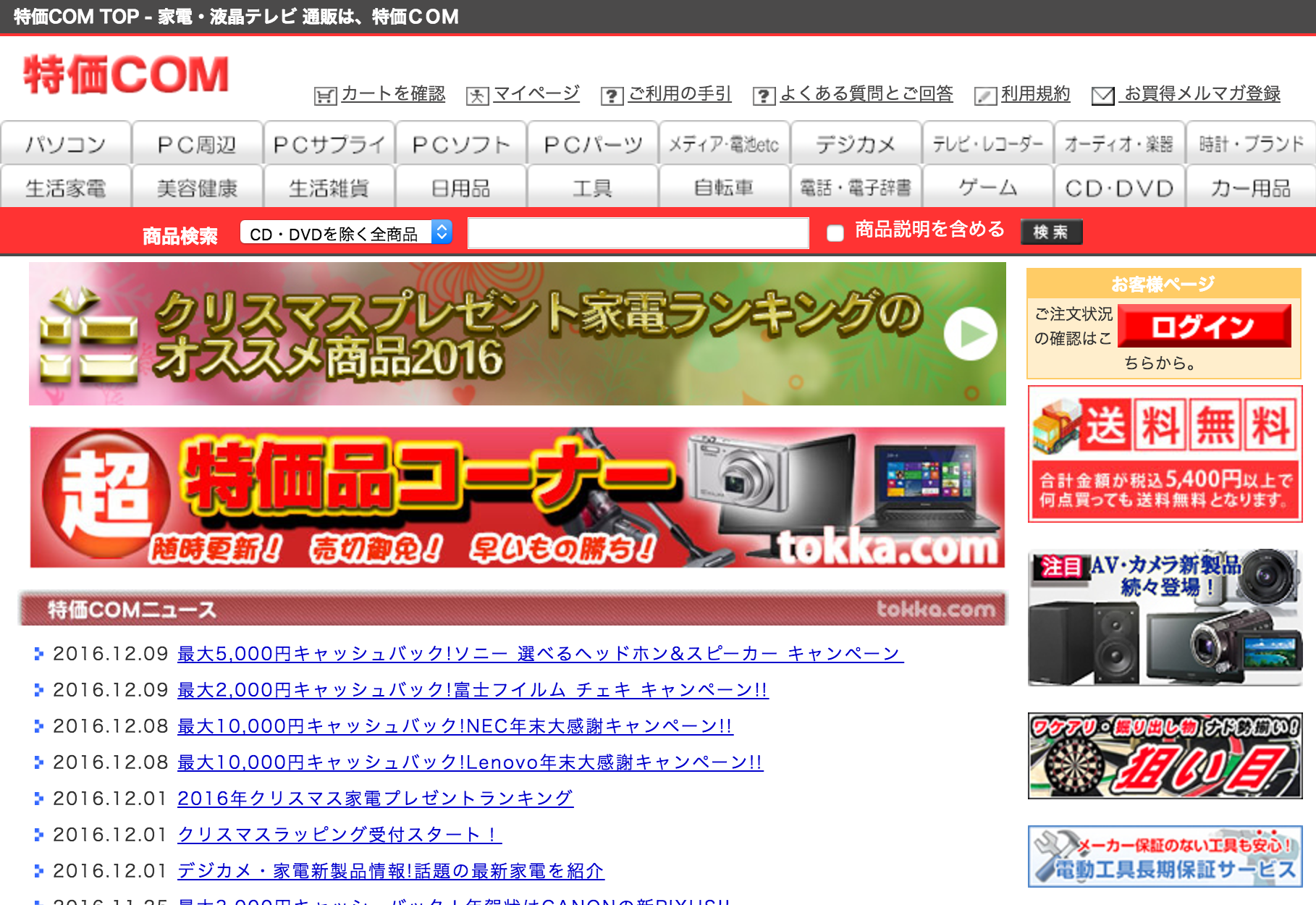The image size is (1316, 905).
Task: Open クリスマスラッピング受付スタート link
Action: point(339,835)
